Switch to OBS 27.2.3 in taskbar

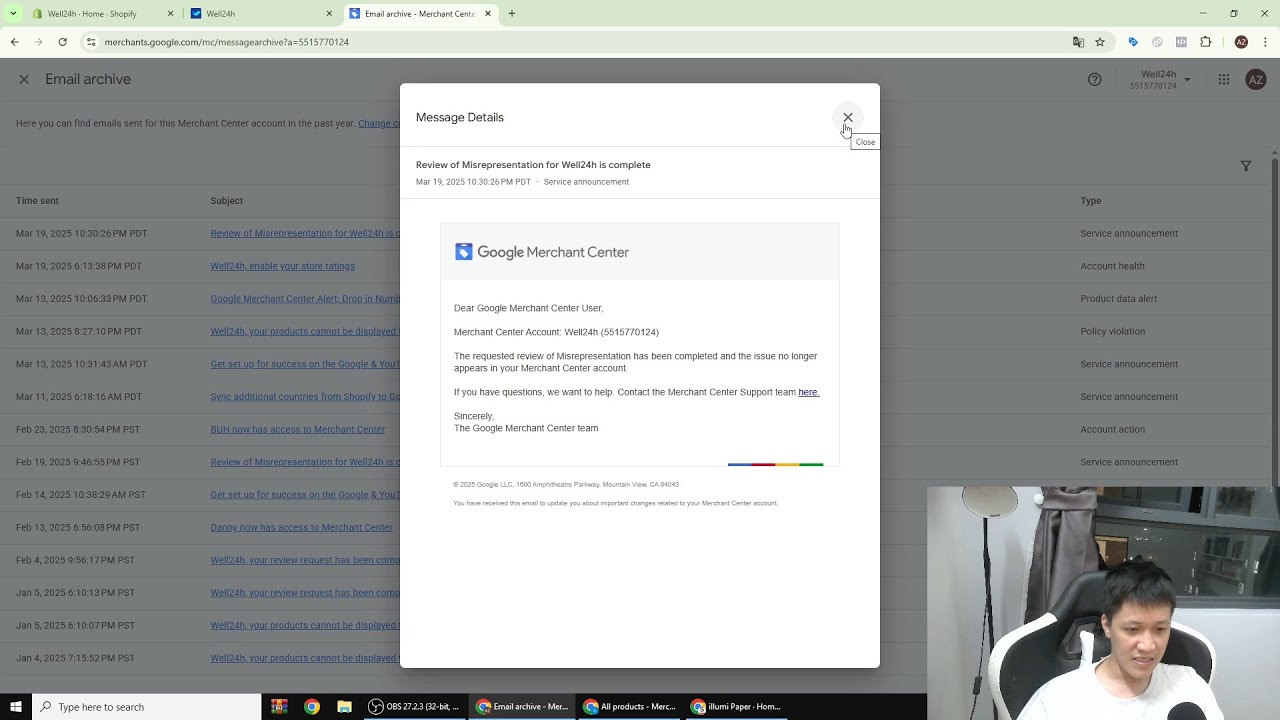click(414, 707)
